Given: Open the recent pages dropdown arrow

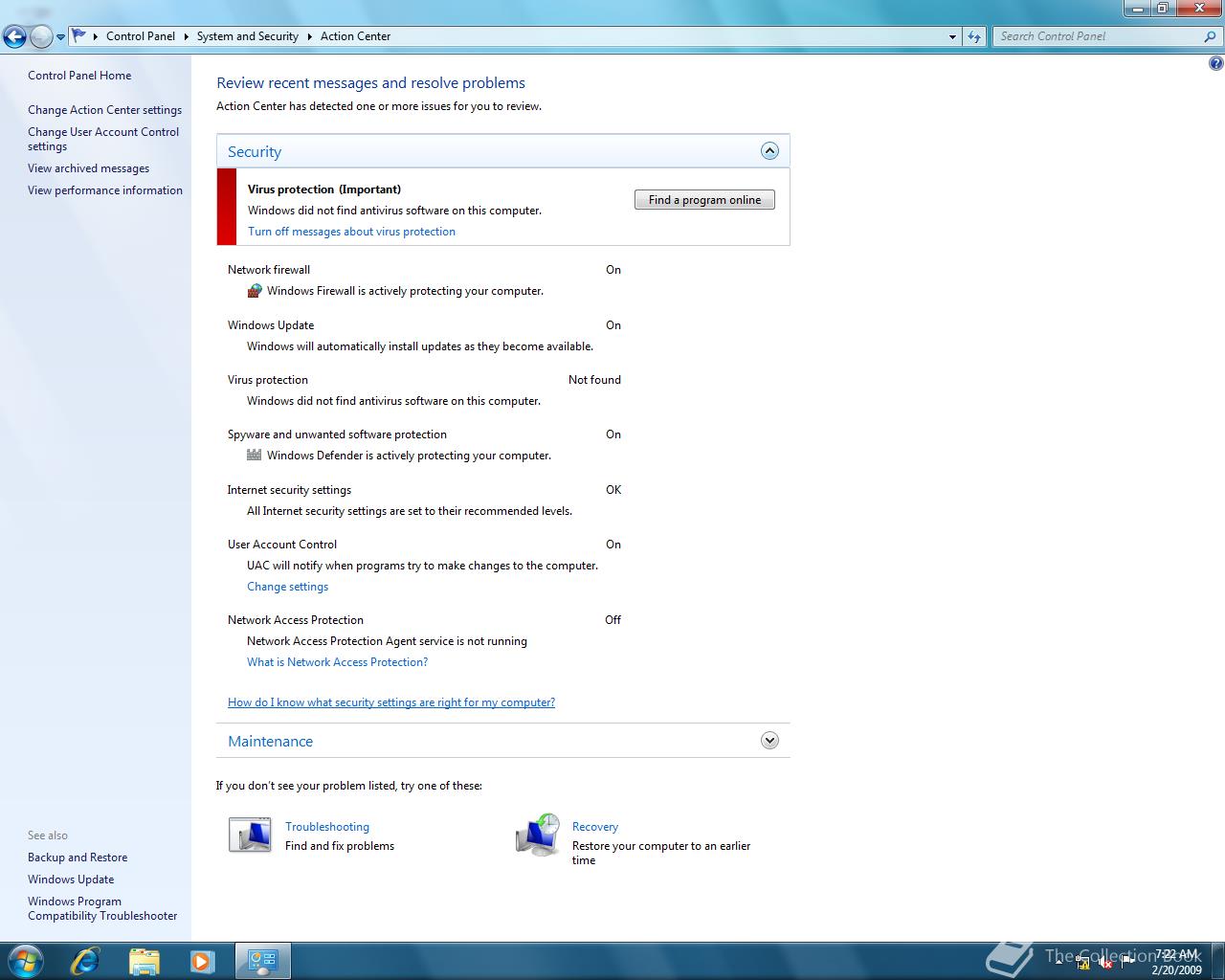Looking at the screenshot, I should [x=60, y=37].
